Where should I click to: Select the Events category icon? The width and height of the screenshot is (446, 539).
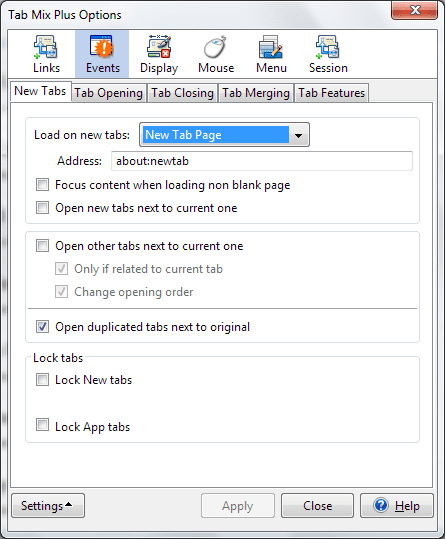tap(102, 54)
